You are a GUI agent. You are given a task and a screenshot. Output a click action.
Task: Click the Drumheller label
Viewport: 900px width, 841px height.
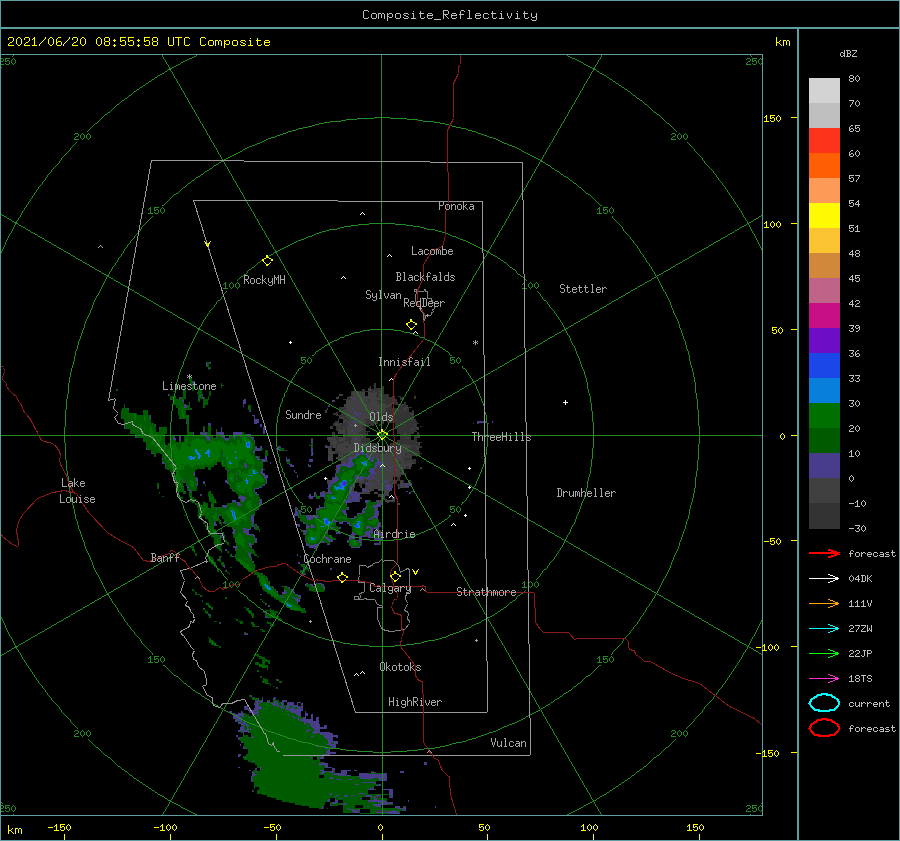tap(586, 493)
